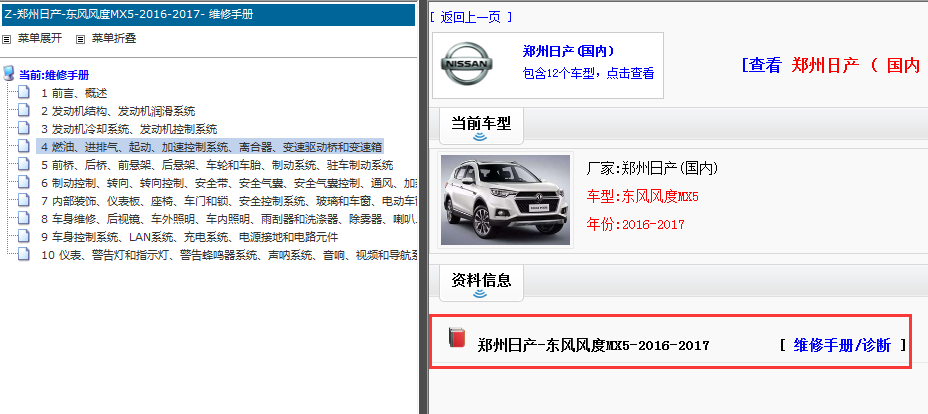This screenshot has height=414, width=928.
Task: Click the 菜单展开 list icon
Action: click(x=7, y=40)
